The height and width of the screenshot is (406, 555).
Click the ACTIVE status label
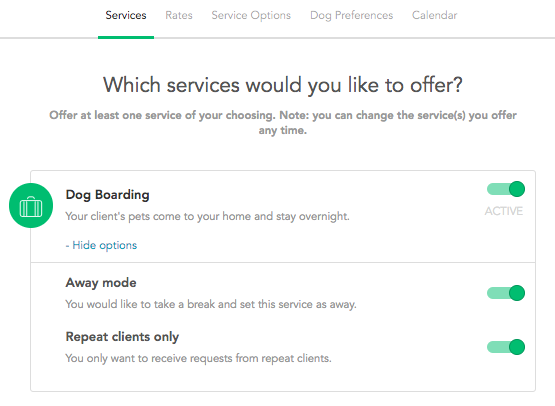pos(504,211)
